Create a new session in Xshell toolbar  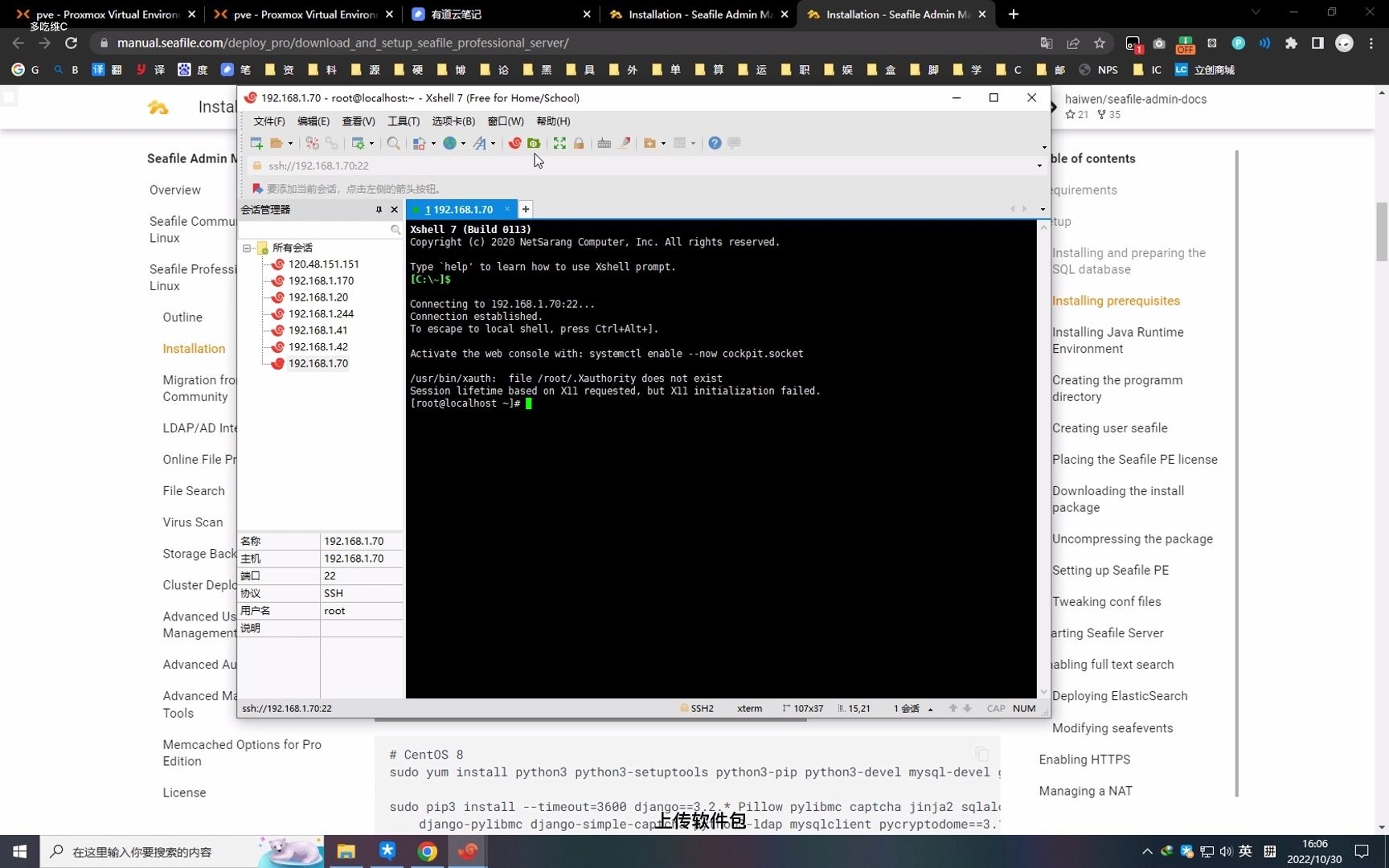[256, 143]
